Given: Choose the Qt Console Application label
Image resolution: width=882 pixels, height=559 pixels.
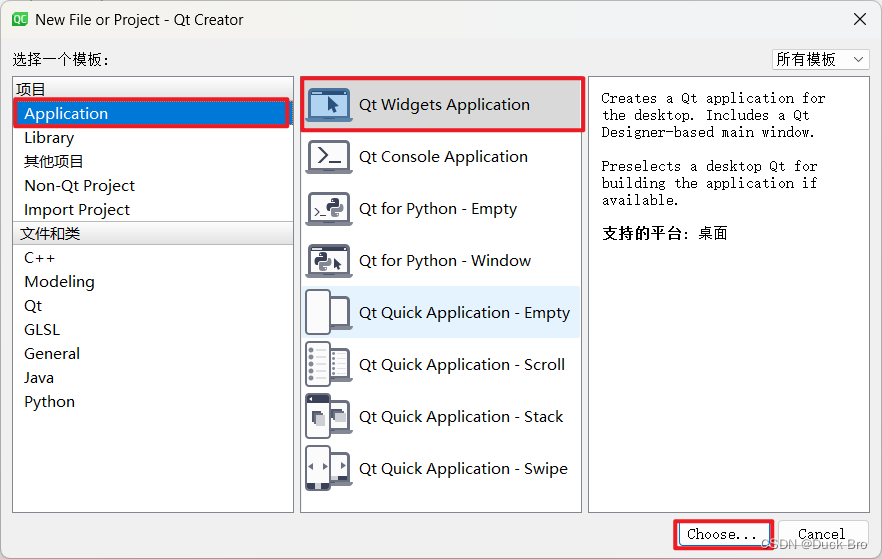Looking at the screenshot, I should point(443,156).
